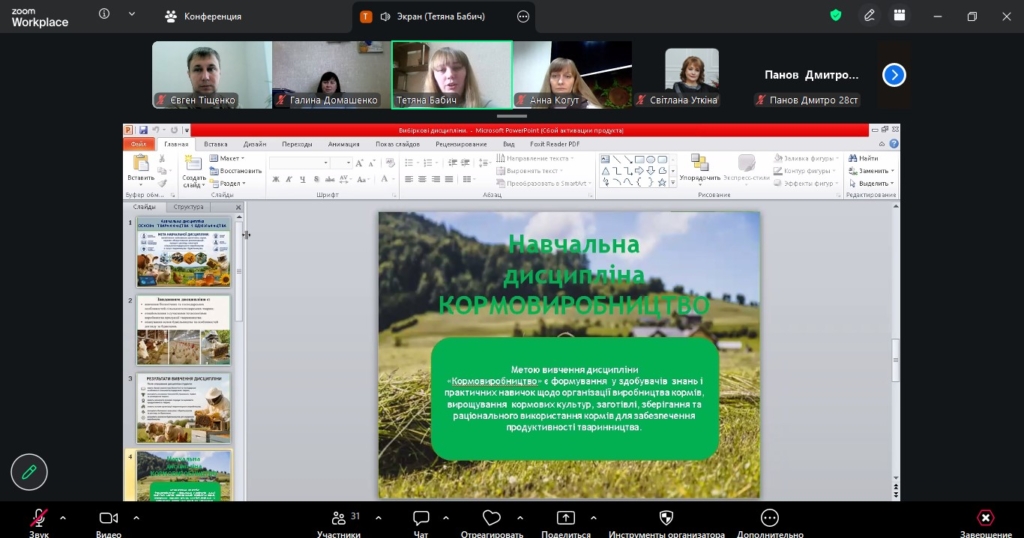This screenshot has height=538, width=1024.
Task: Click the green encryption shield icon
Action: (836, 16)
